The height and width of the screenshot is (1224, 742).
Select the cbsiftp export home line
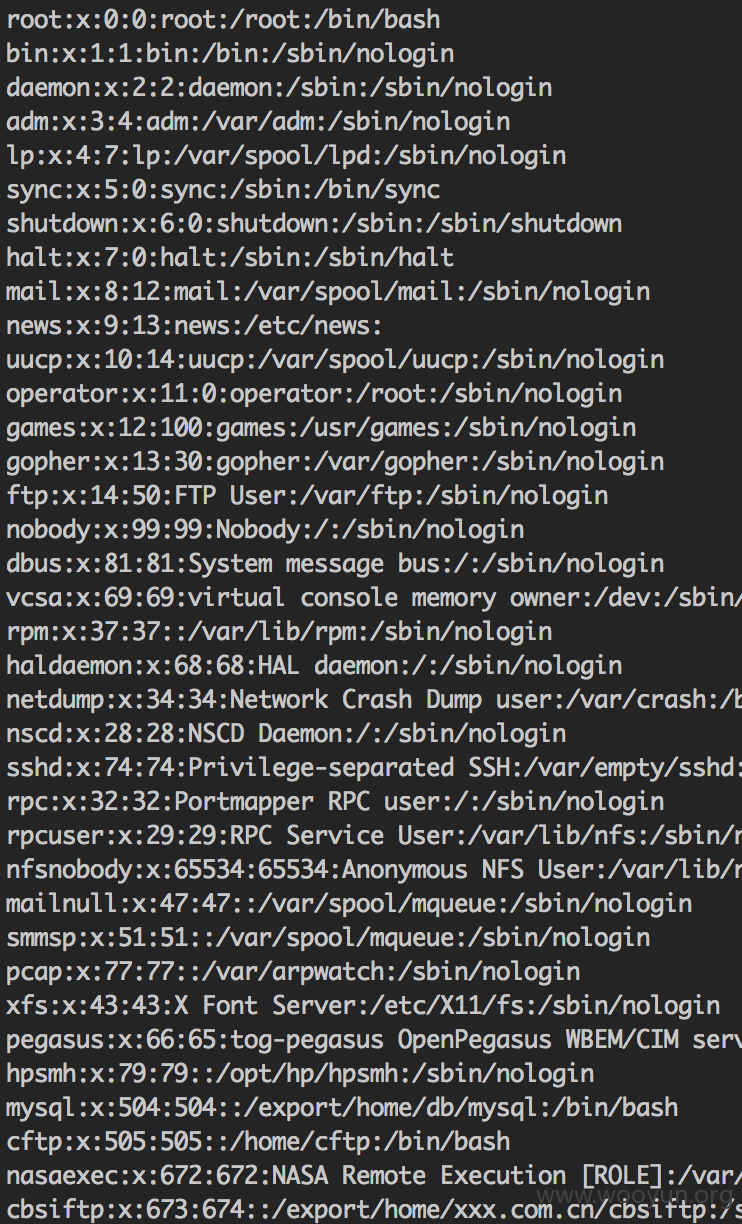(374, 1209)
